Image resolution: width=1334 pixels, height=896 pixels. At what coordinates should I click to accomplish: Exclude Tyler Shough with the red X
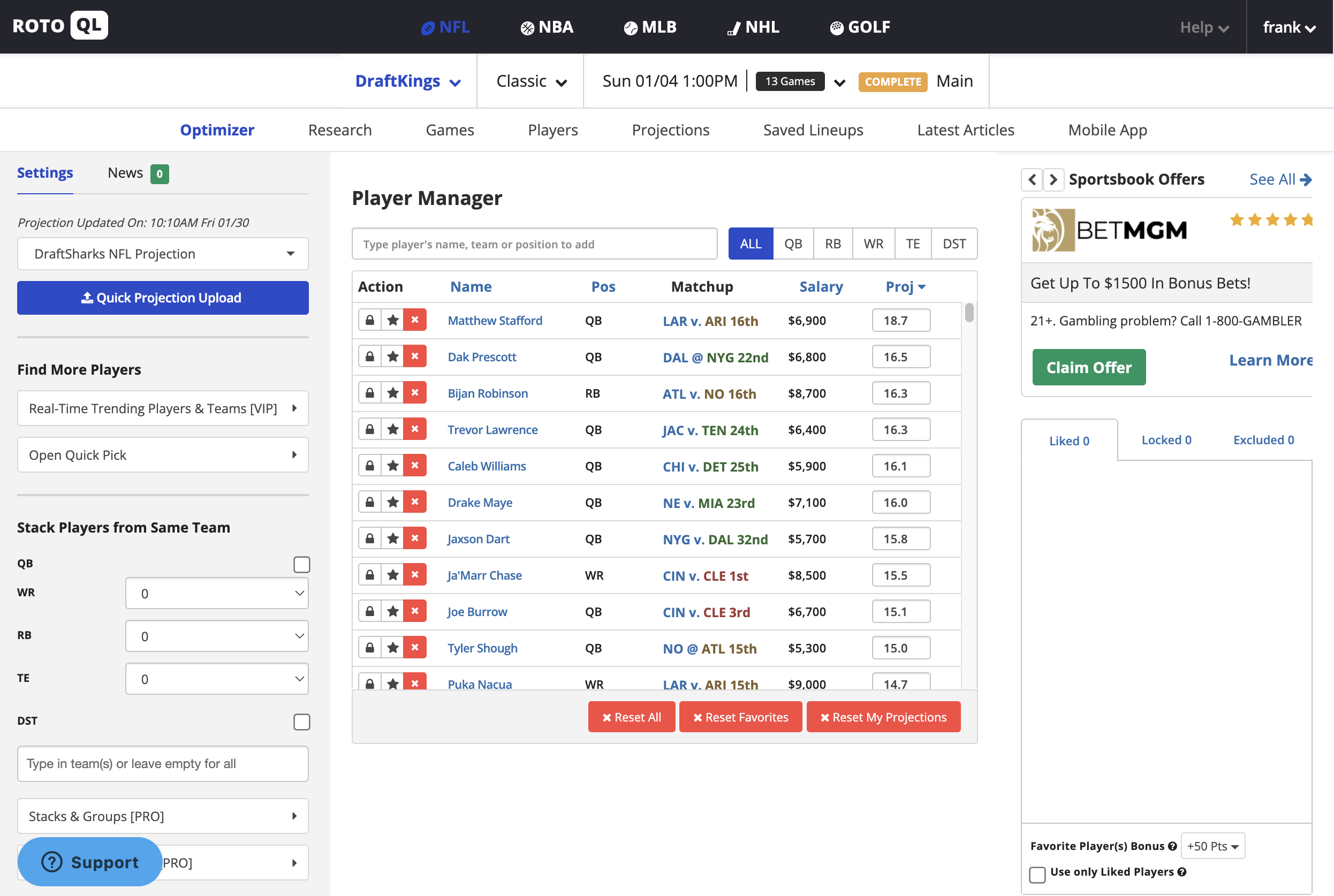coord(415,648)
